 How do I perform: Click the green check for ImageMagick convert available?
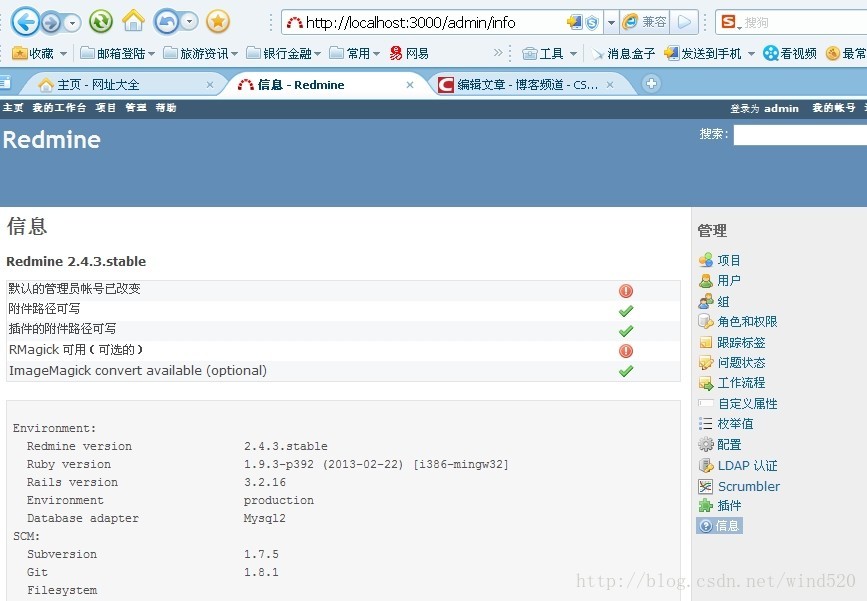625,371
